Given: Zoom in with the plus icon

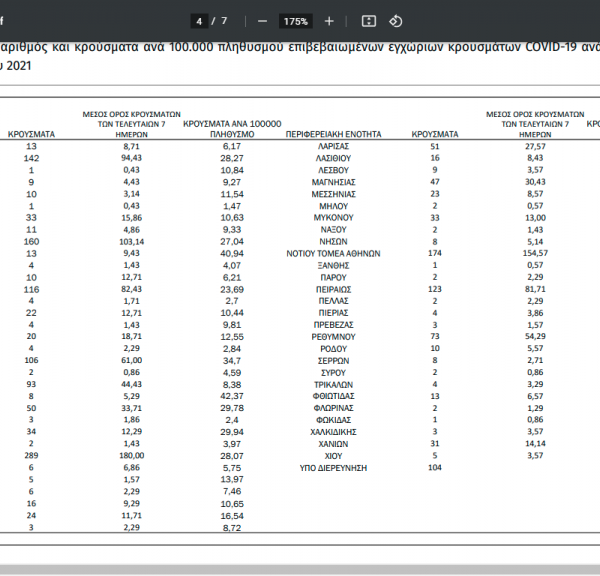Looking at the screenshot, I should (x=329, y=21).
